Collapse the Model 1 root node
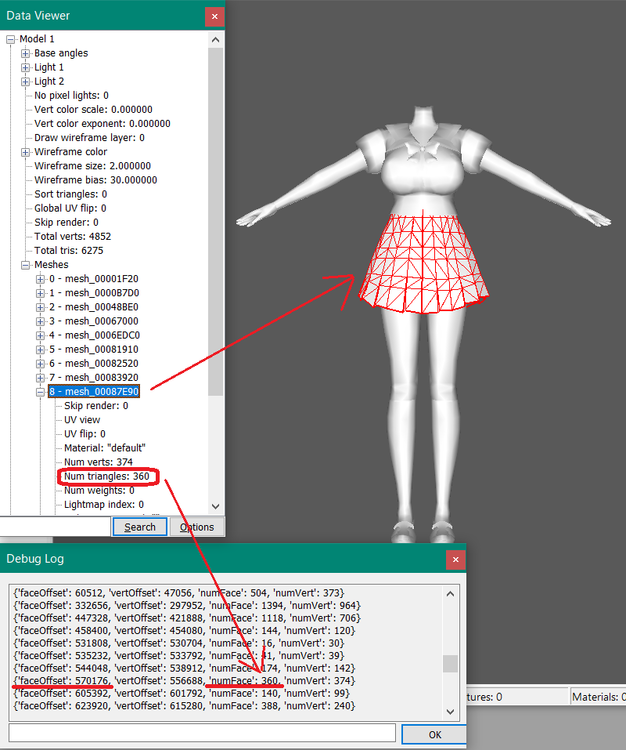This screenshot has height=750, width=626. point(11,39)
